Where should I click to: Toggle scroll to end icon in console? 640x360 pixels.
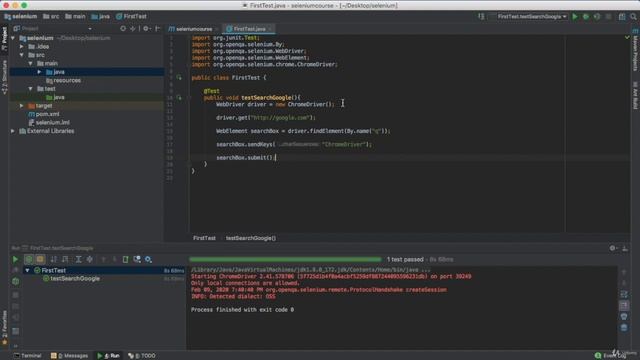point(624,305)
